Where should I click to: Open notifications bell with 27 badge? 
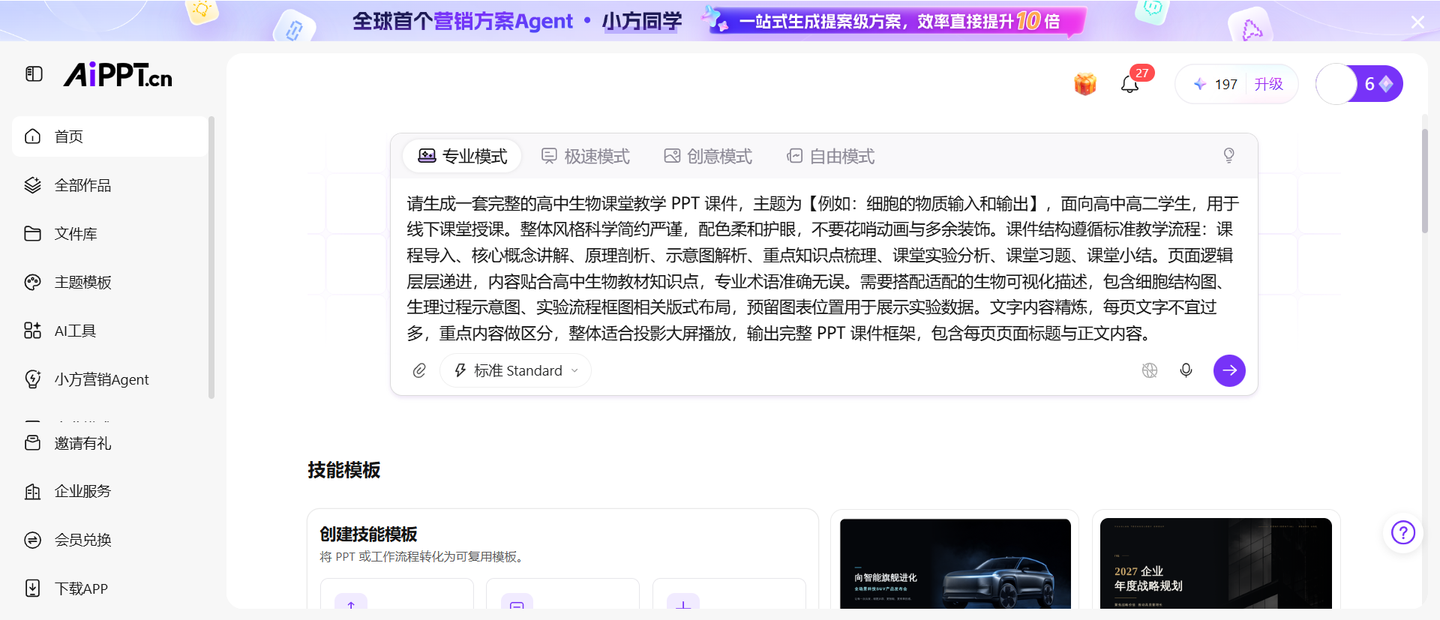[1131, 84]
